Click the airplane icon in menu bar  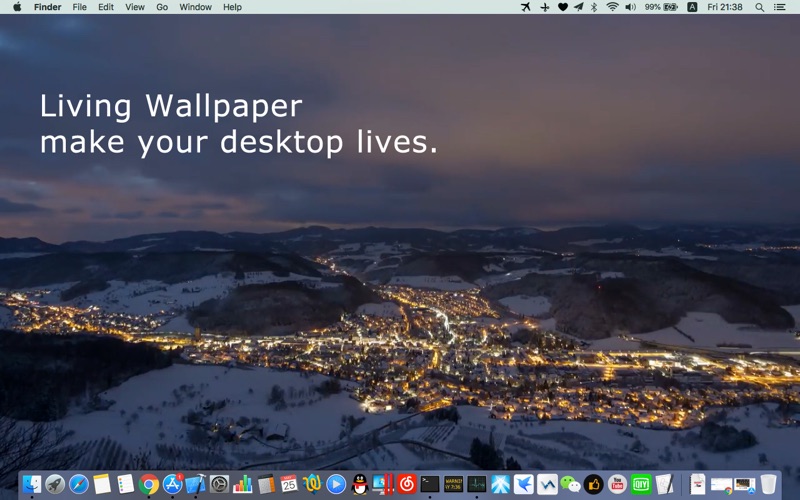coord(526,7)
